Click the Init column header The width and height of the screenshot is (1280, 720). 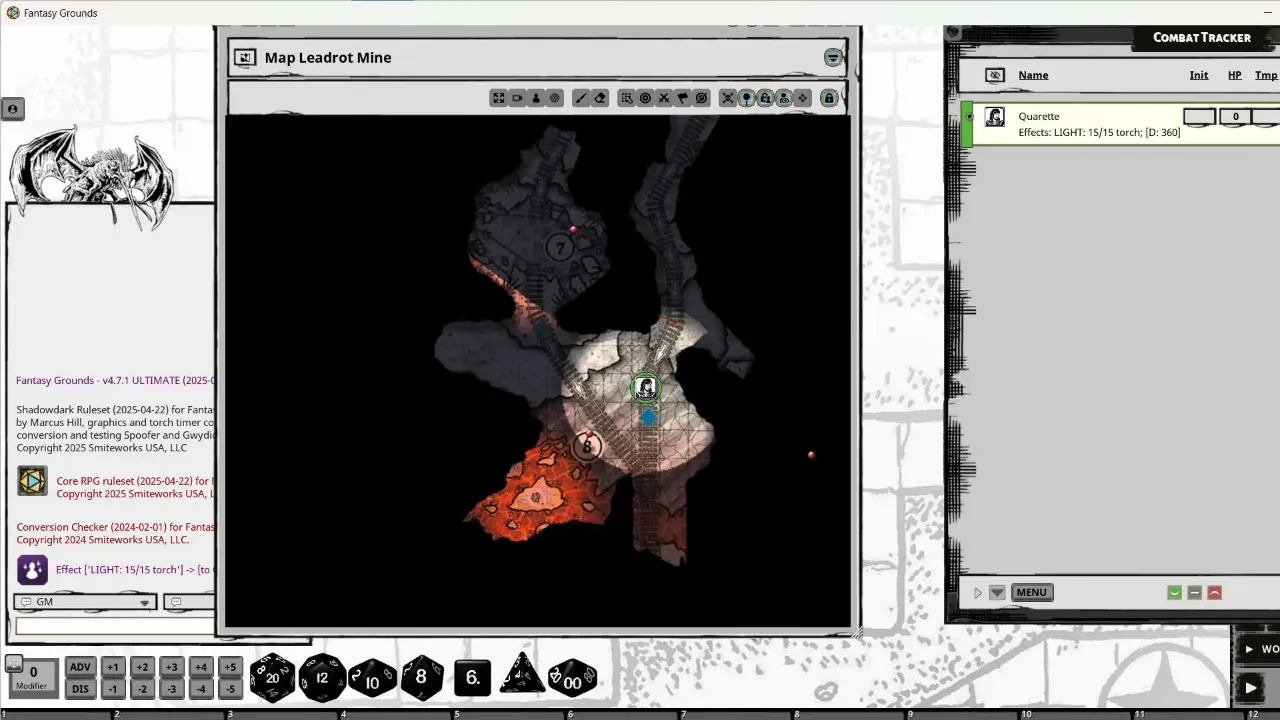(1199, 75)
